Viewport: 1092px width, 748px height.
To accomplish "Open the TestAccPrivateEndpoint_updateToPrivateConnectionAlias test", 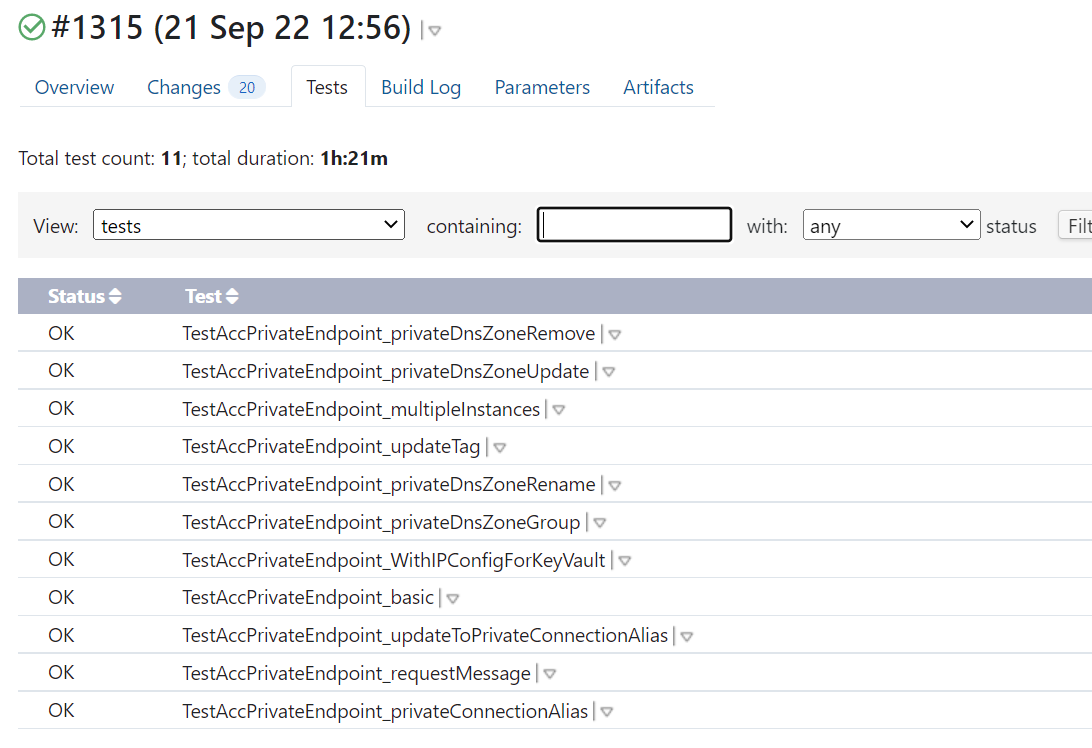I will point(425,635).
